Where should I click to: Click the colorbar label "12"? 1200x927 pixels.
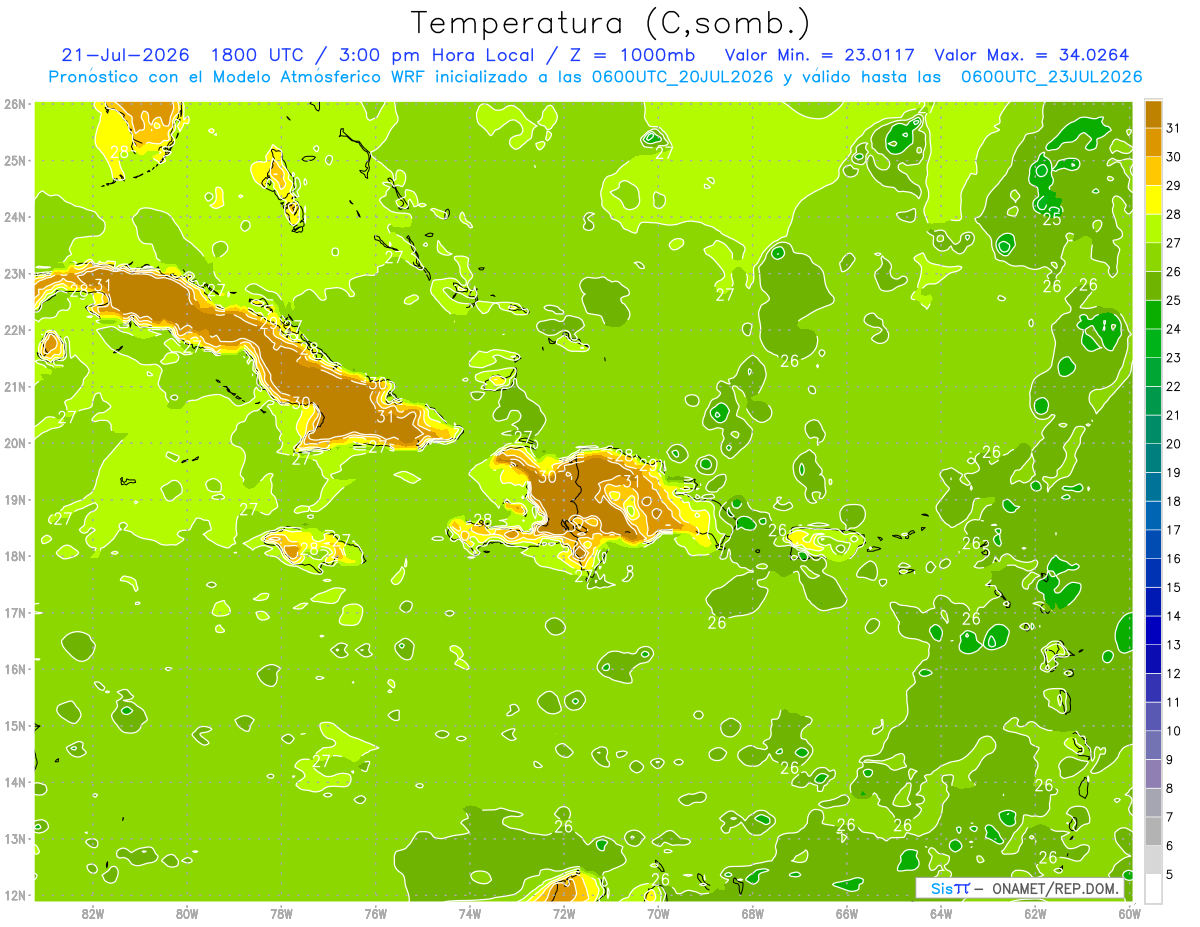pyautogui.click(x=1173, y=673)
